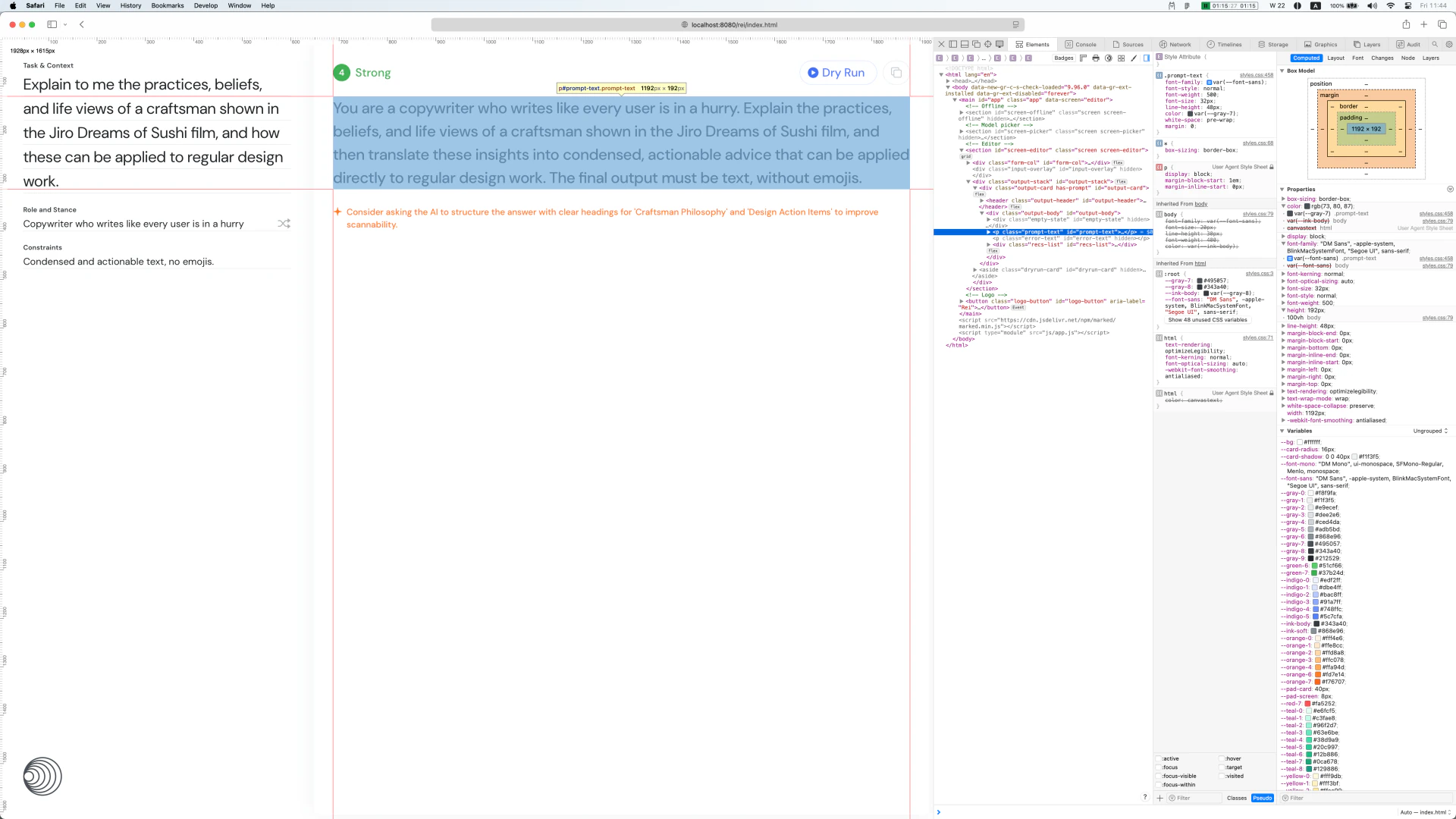
Task: Tick the :focus-visible checkbox
Action: (x=1159, y=776)
